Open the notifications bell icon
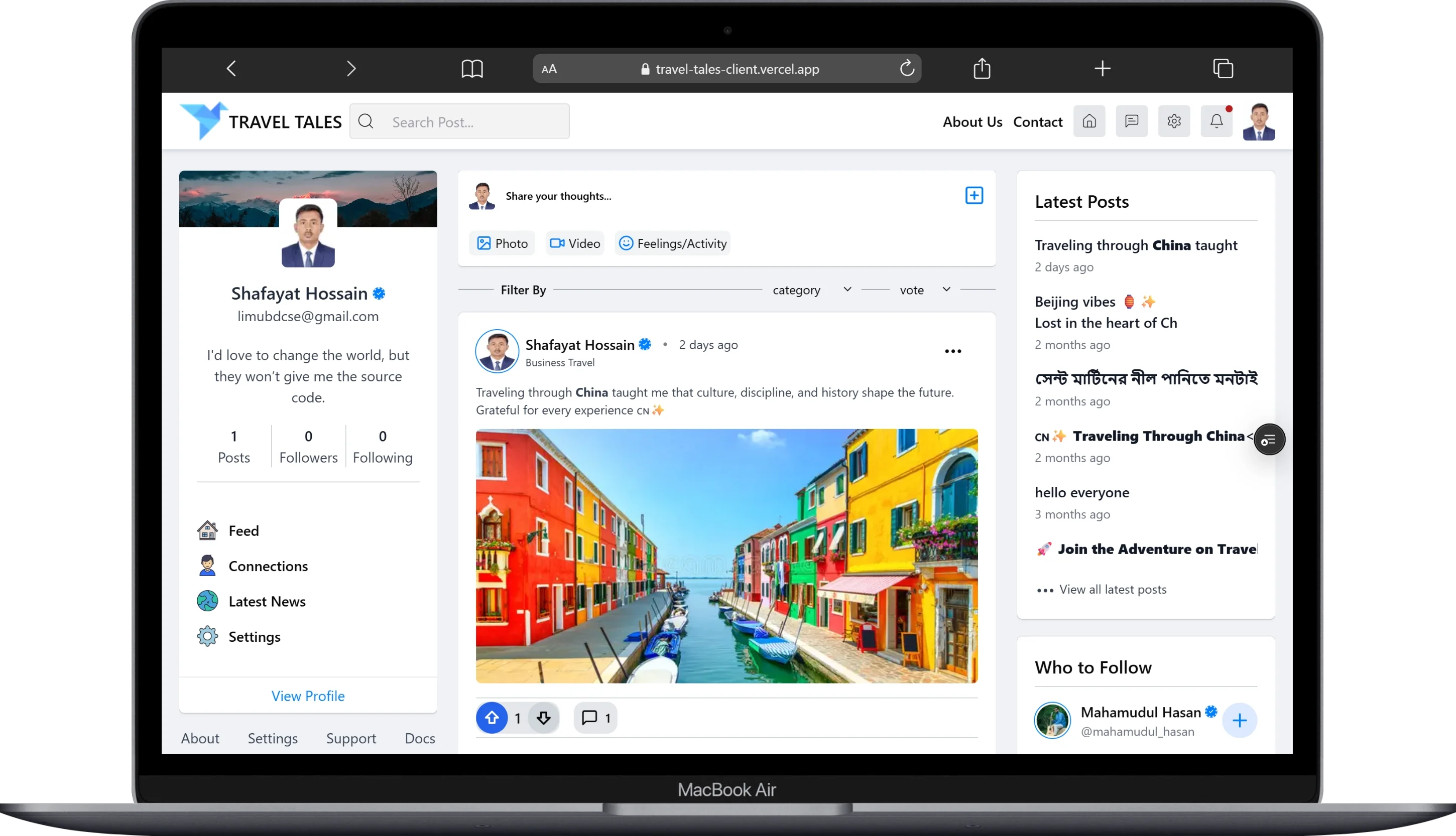This screenshot has width=1456, height=836. (1216, 121)
